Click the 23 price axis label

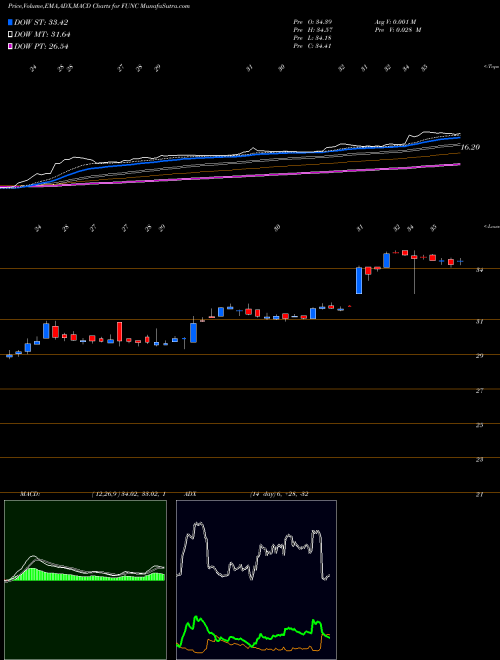479,460
